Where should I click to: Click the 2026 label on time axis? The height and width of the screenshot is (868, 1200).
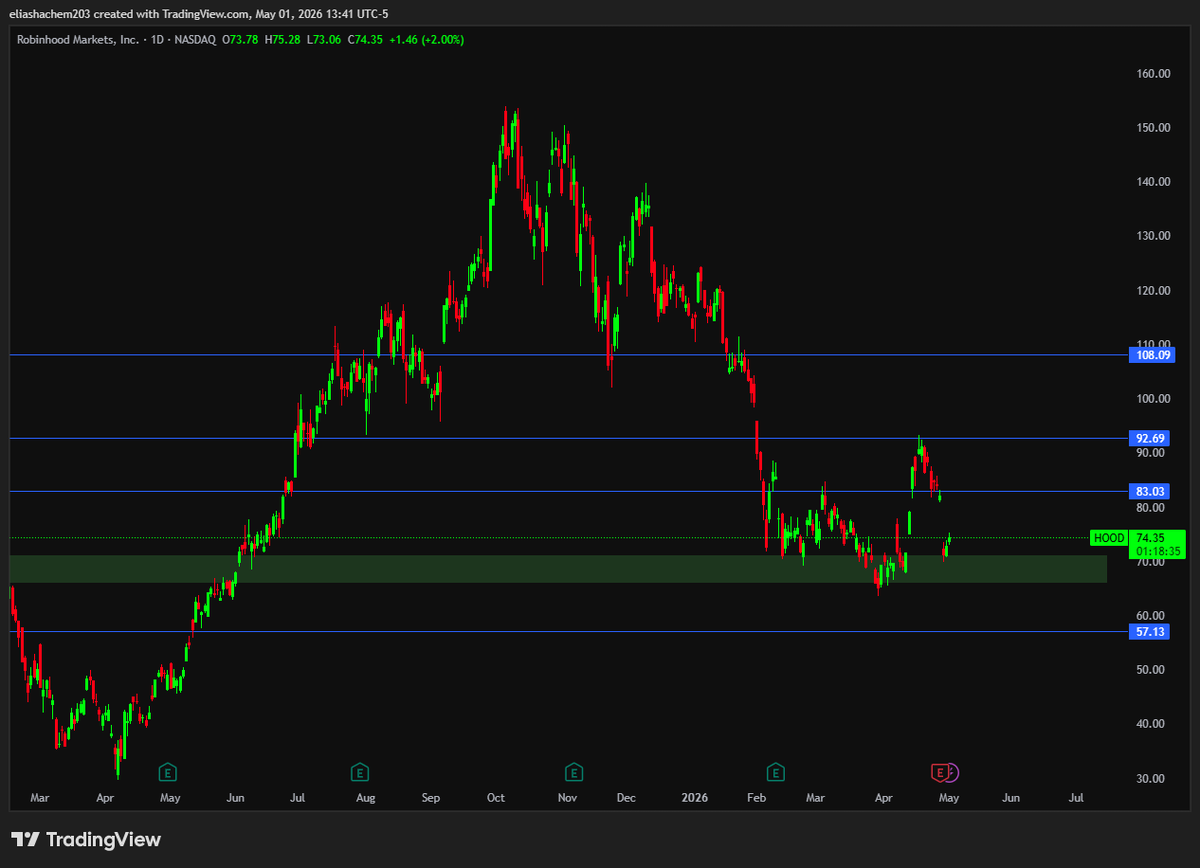[694, 798]
